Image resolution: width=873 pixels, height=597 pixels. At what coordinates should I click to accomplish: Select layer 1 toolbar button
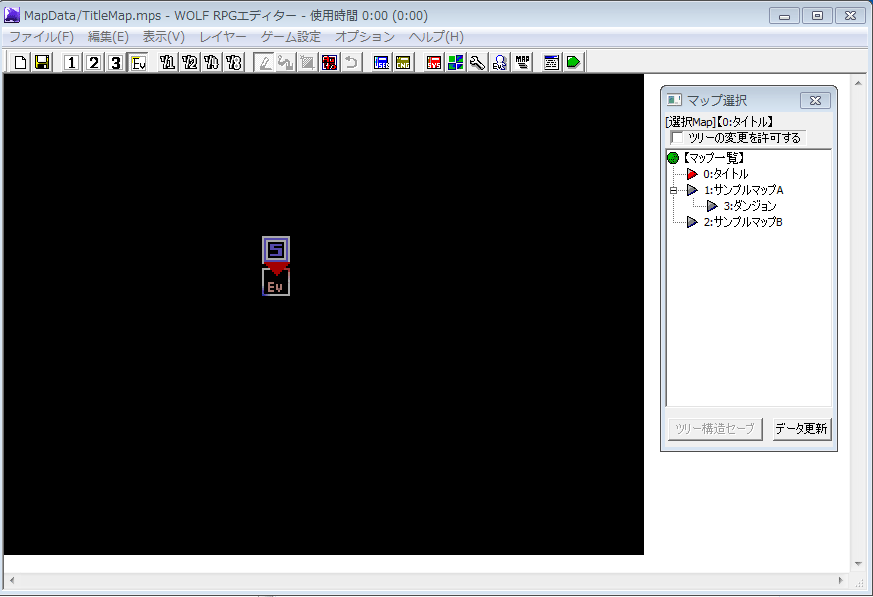(71, 62)
